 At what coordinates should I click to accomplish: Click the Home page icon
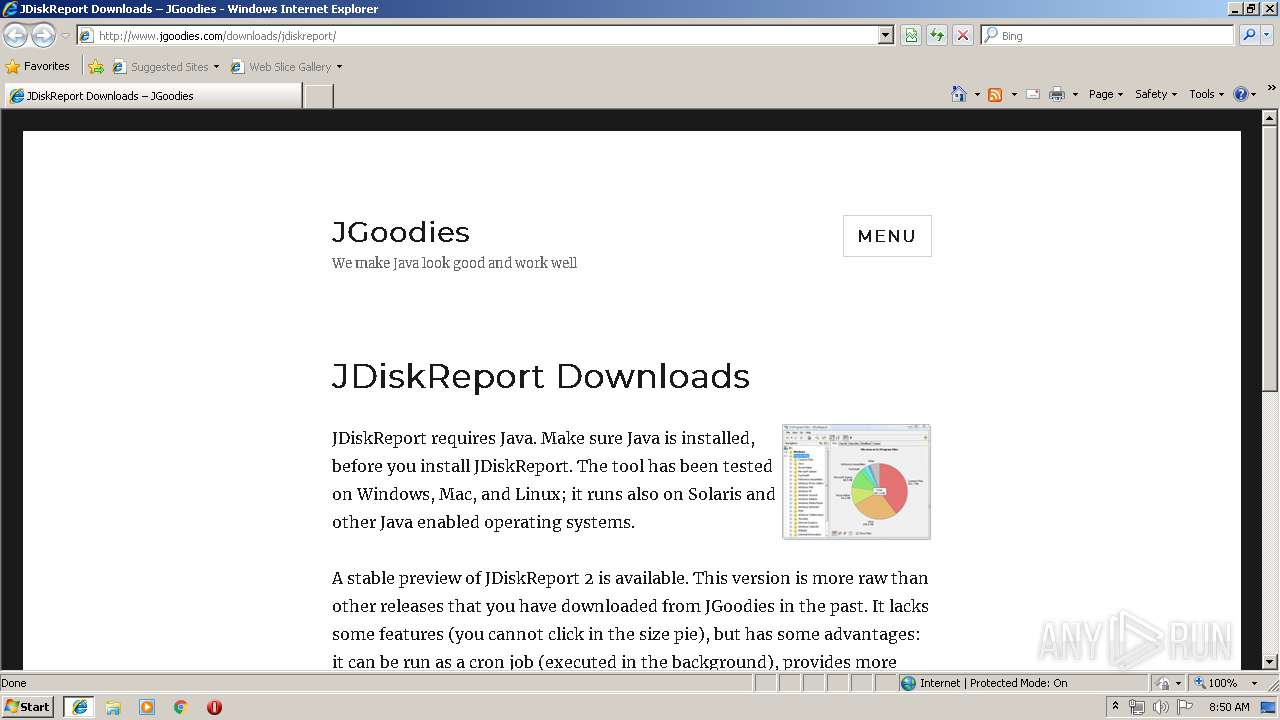959,94
